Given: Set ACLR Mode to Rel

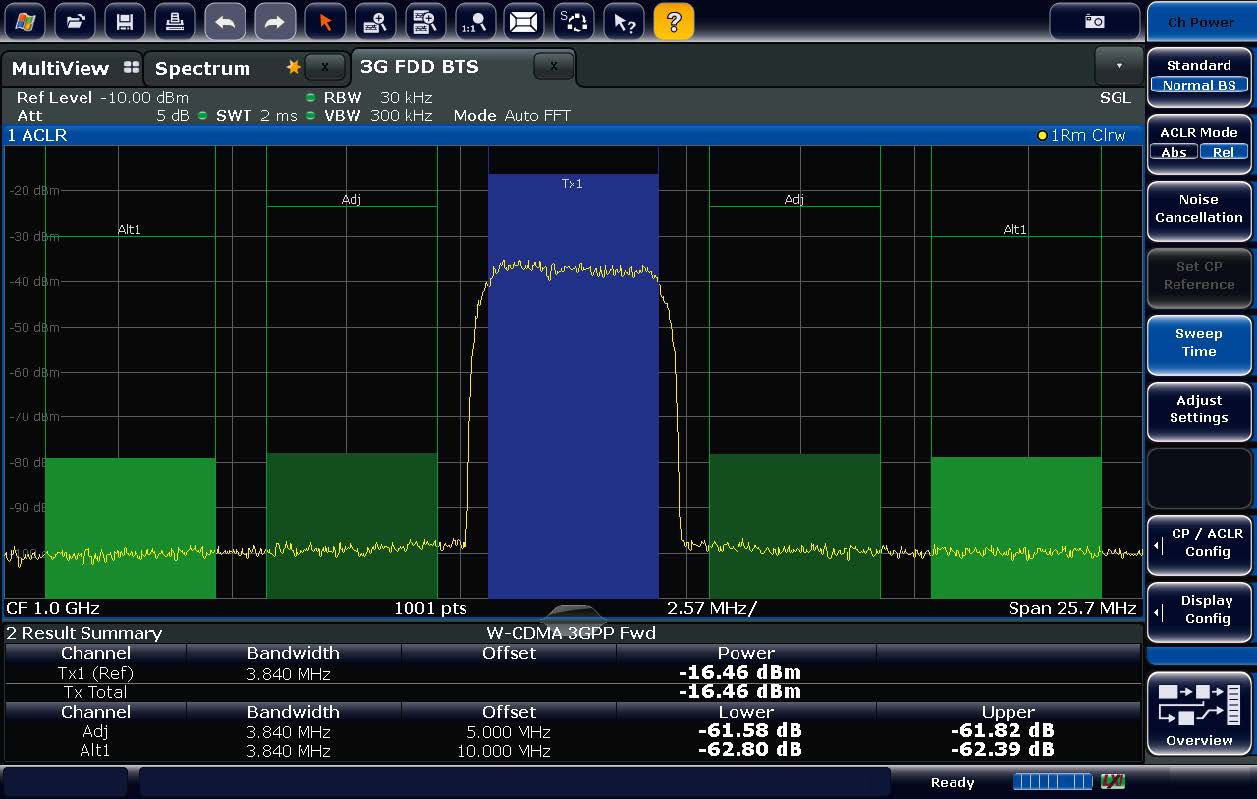Looking at the screenshot, I should [1223, 152].
